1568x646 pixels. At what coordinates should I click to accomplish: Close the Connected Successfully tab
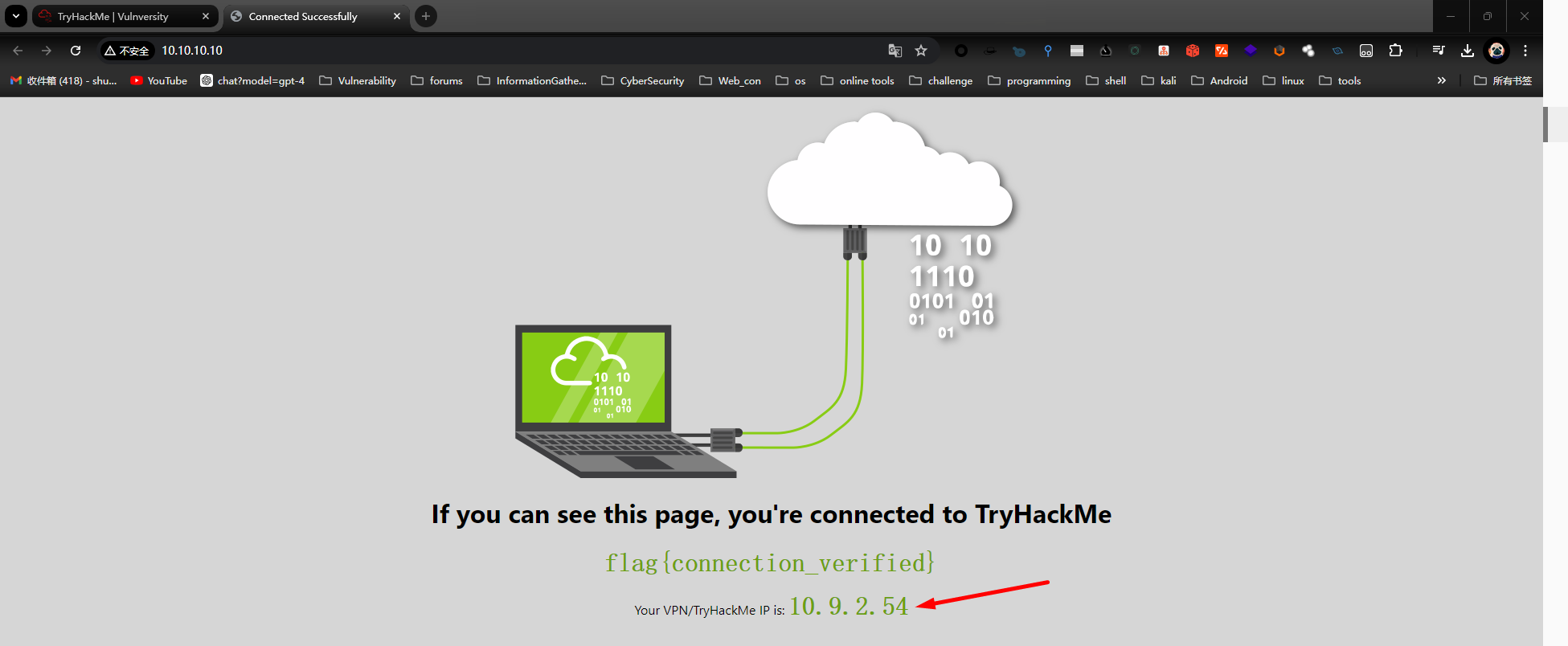[397, 16]
